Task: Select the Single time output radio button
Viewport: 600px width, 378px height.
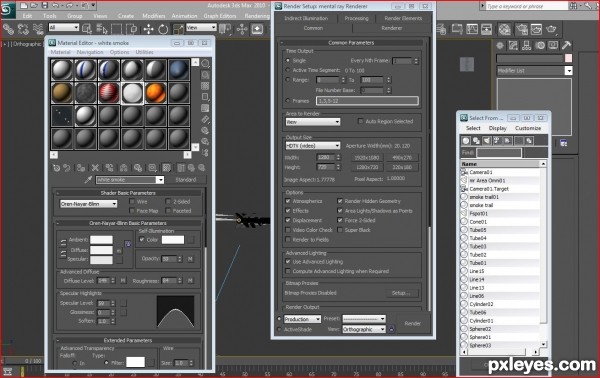Action: (x=288, y=60)
